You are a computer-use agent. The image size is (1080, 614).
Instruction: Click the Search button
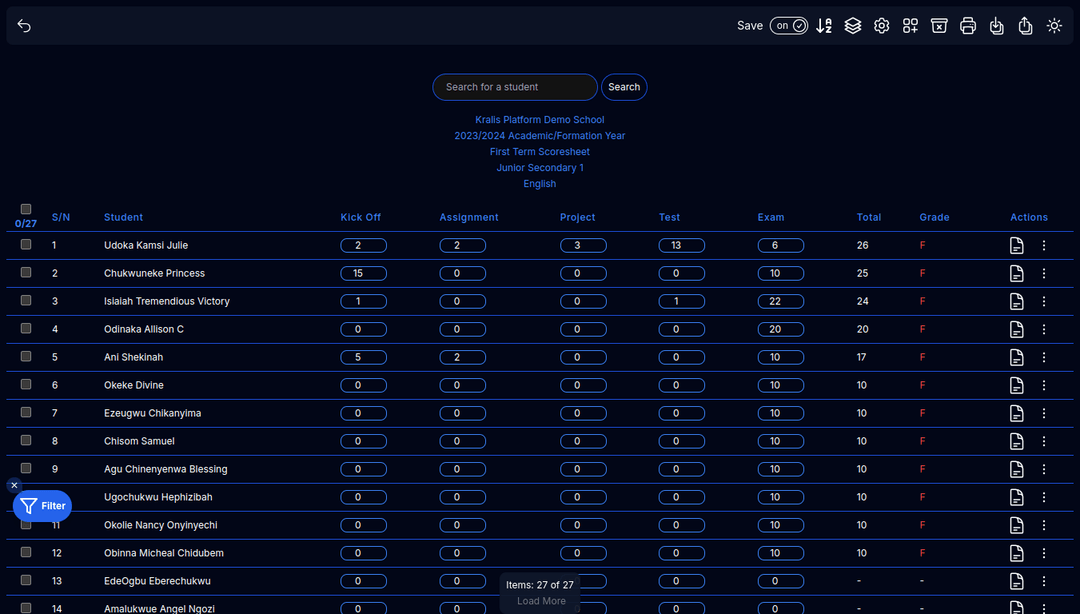(x=624, y=87)
